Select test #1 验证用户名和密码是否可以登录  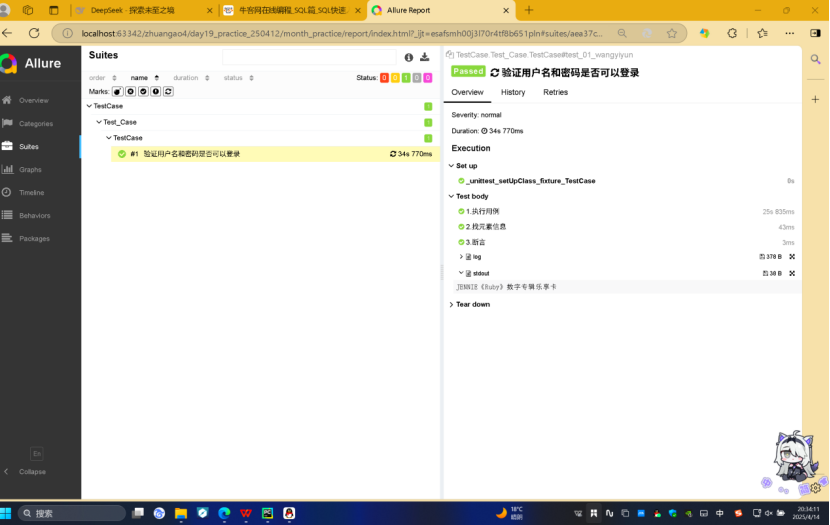tap(275, 154)
